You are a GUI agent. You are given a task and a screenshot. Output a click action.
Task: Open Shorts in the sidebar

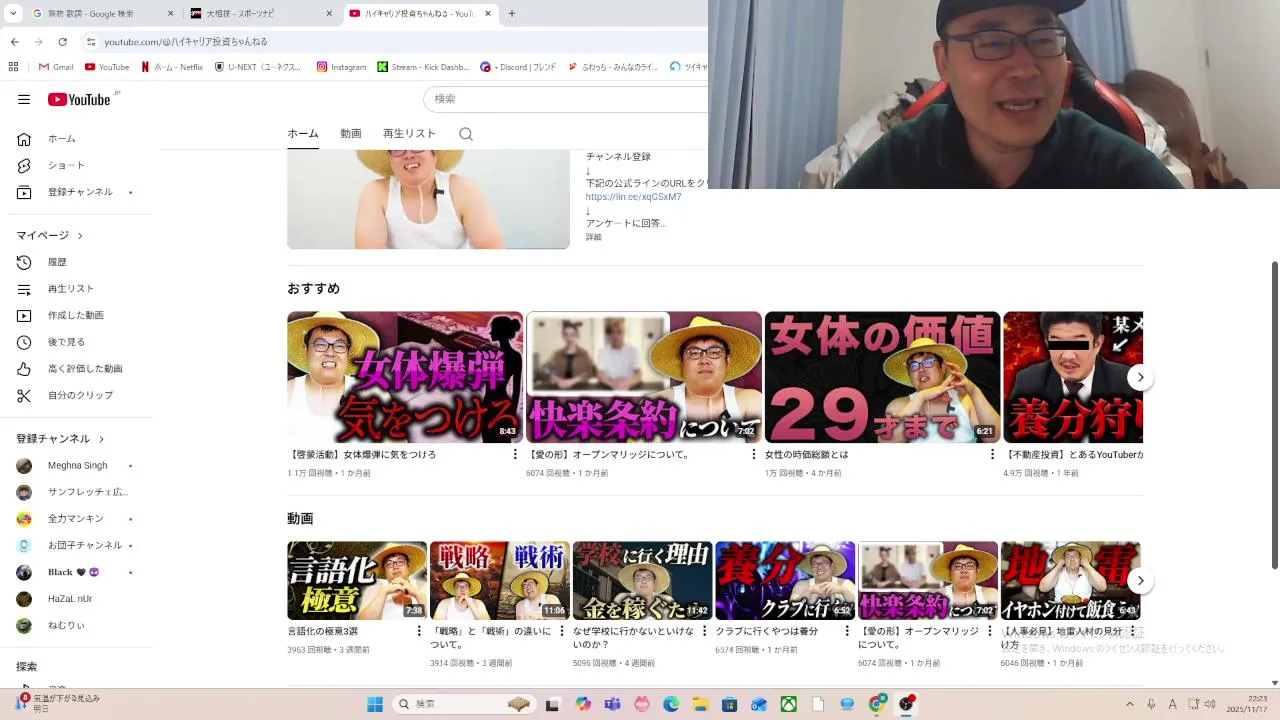click(76, 165)
